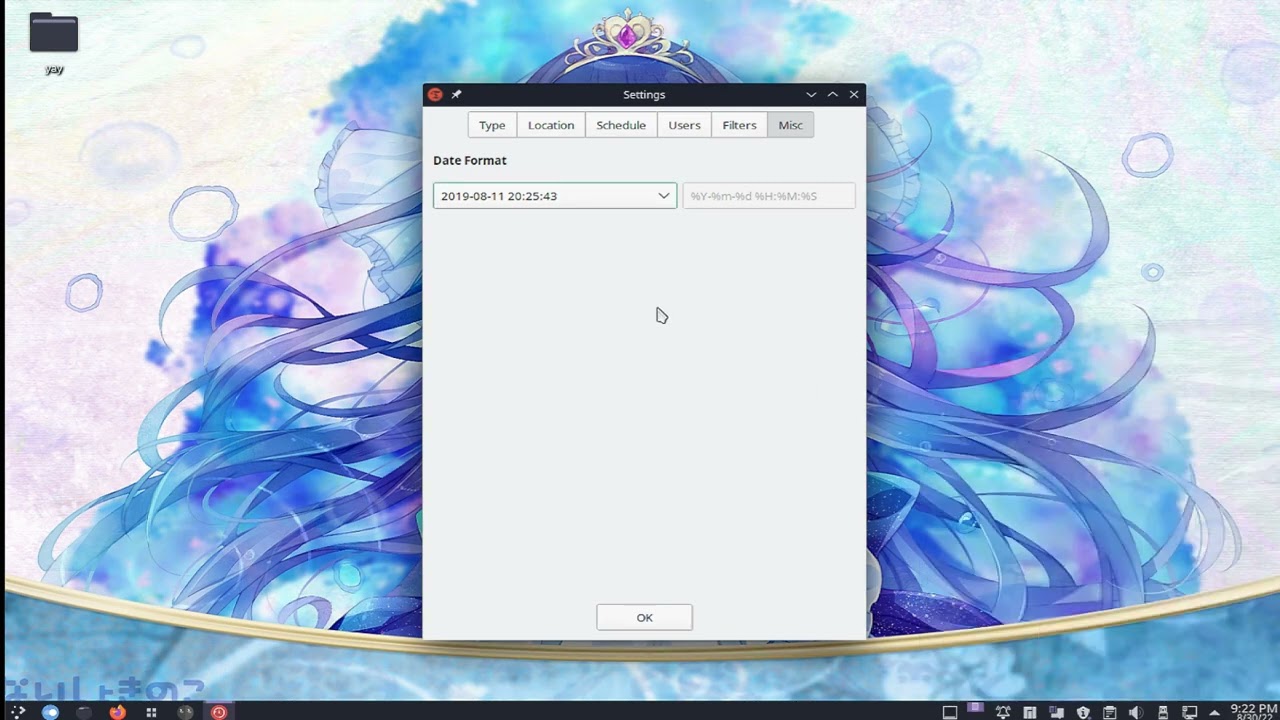Viewport: 1280px width, 720px height.
Task: Click the removable device tray icon
Action: coord(1163,712)
